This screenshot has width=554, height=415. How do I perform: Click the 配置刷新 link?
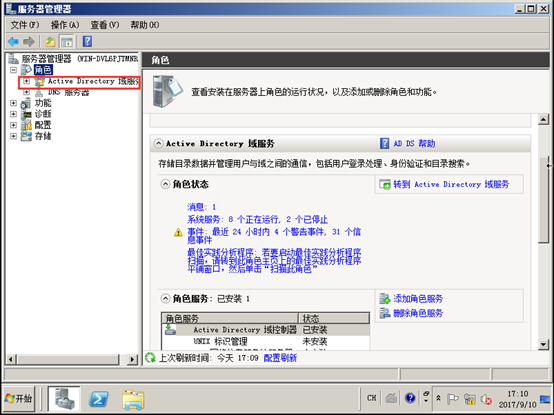[280, 358]
